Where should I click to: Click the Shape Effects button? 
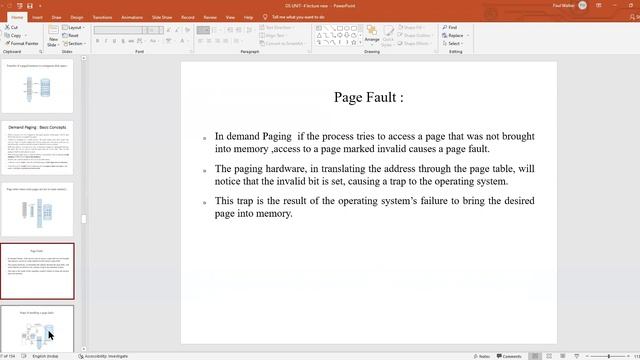click(414, 43)
